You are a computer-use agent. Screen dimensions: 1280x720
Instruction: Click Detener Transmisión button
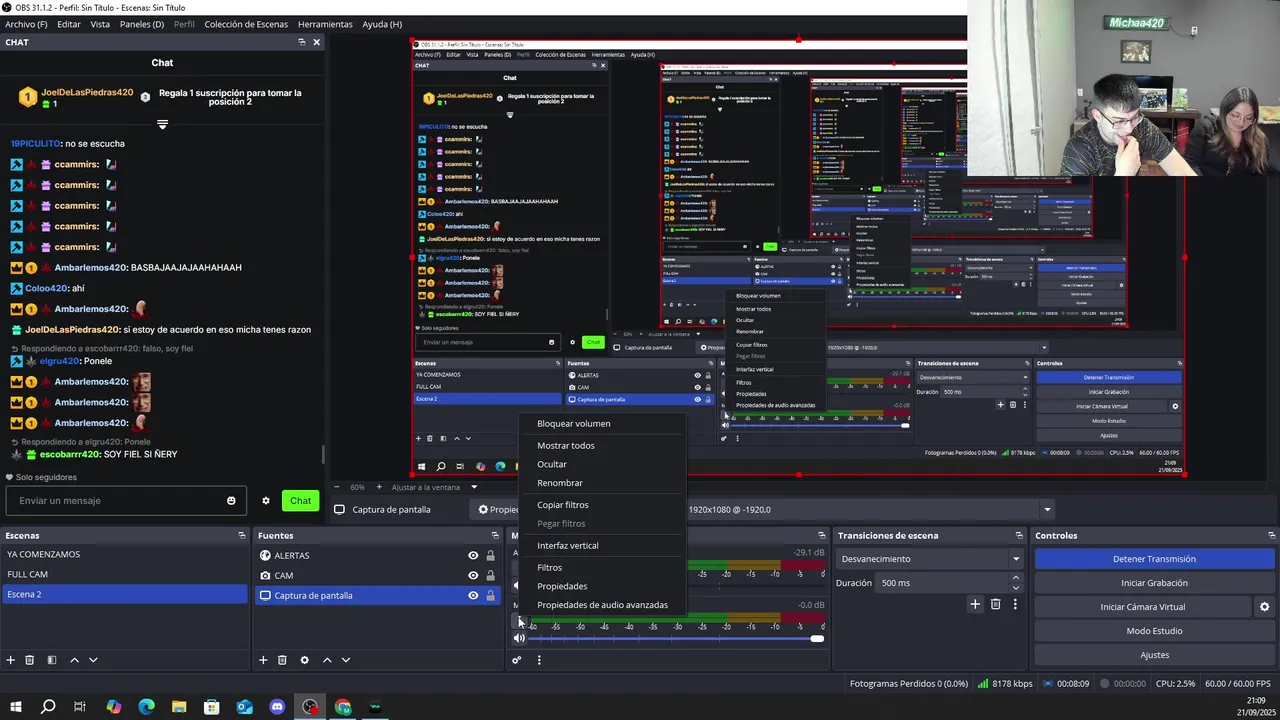pyautogui.click(x=1154, y=559)
